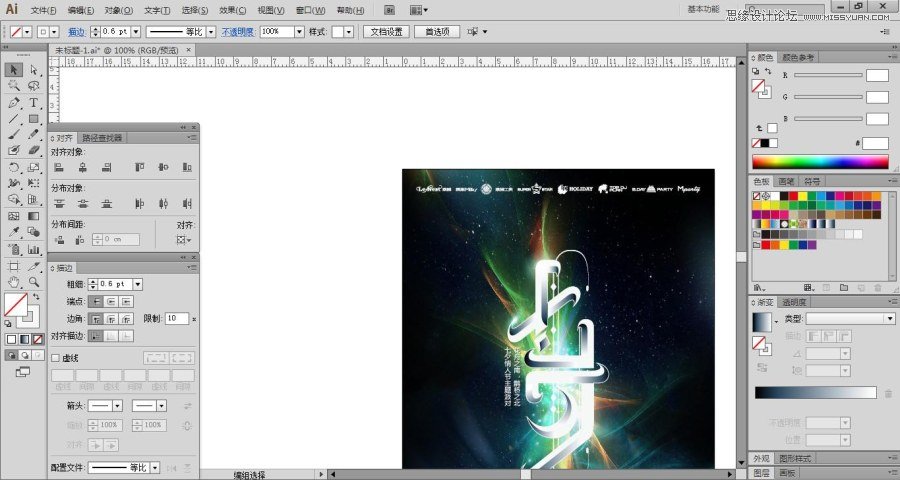900x480 pixels.
Task: Click horizontal align center icon
Action: 83,167
